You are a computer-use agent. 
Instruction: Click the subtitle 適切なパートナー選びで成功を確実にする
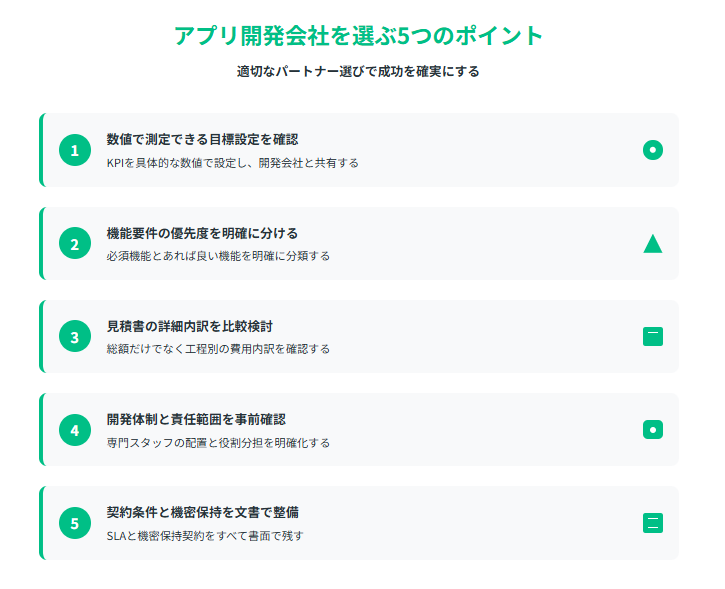pyautogui.click(x=358, y=71)
